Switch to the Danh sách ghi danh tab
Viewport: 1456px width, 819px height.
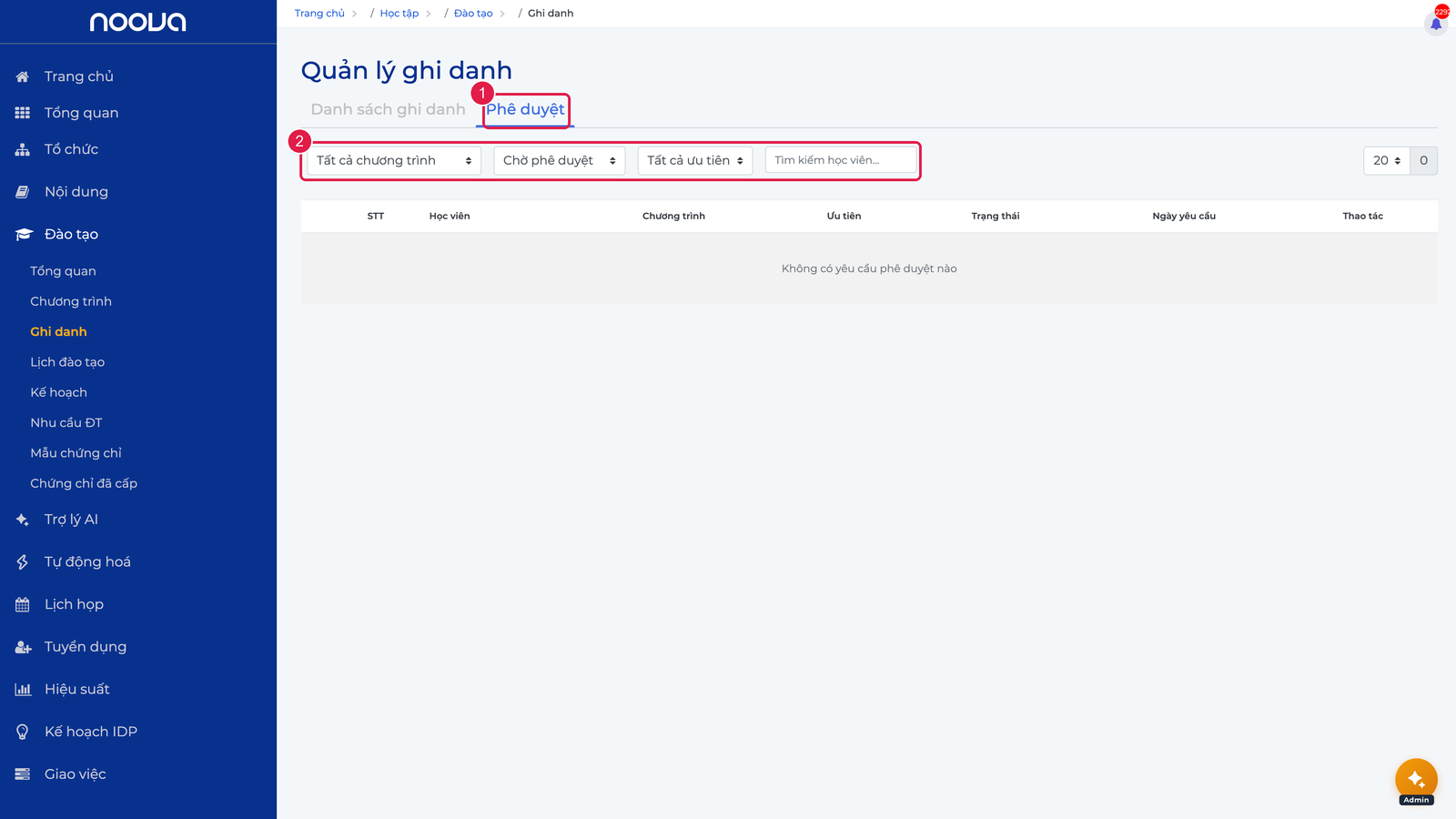[388, 109]
